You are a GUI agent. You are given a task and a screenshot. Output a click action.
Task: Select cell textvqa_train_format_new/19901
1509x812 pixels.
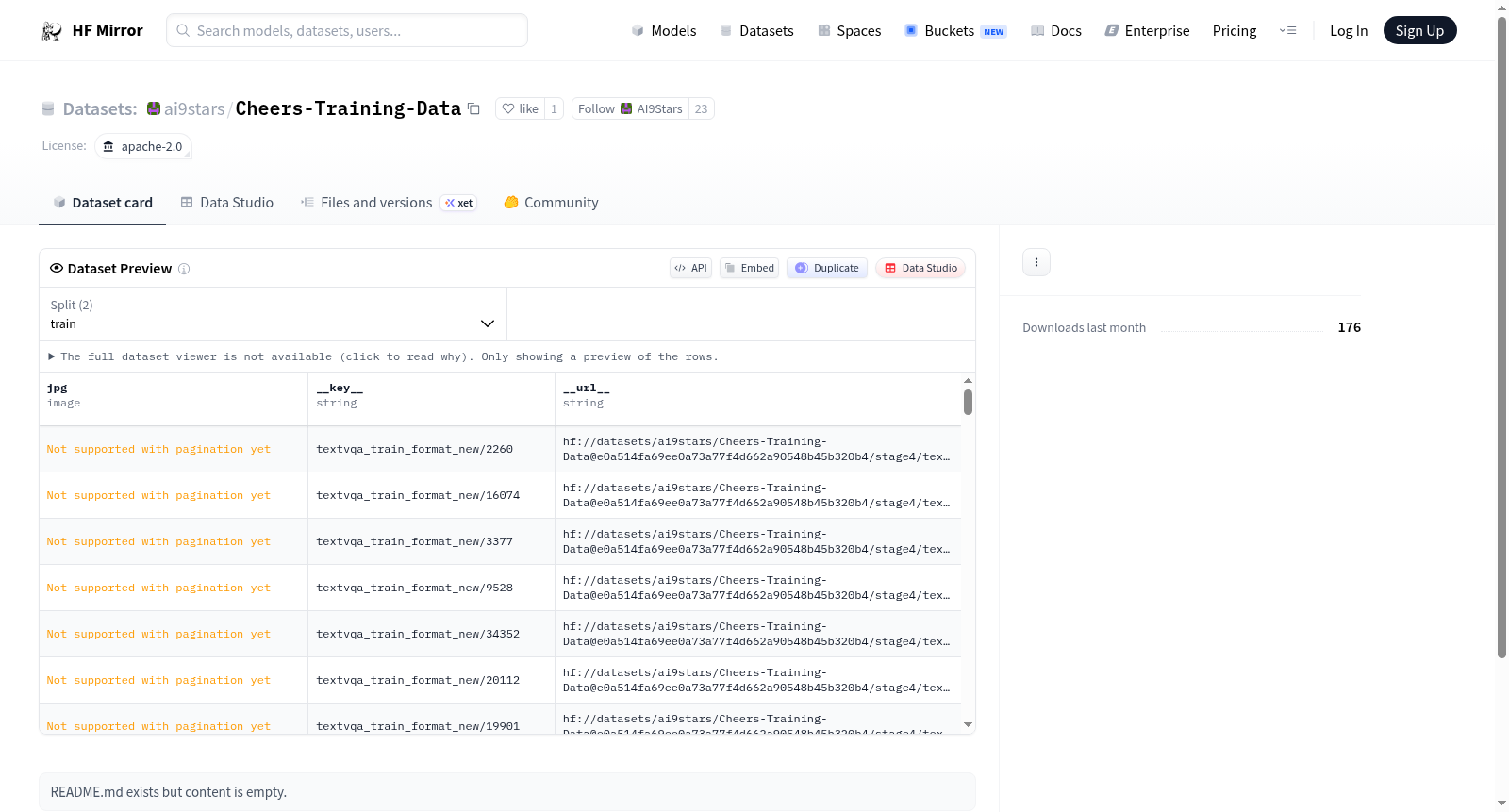pos(431,720)
